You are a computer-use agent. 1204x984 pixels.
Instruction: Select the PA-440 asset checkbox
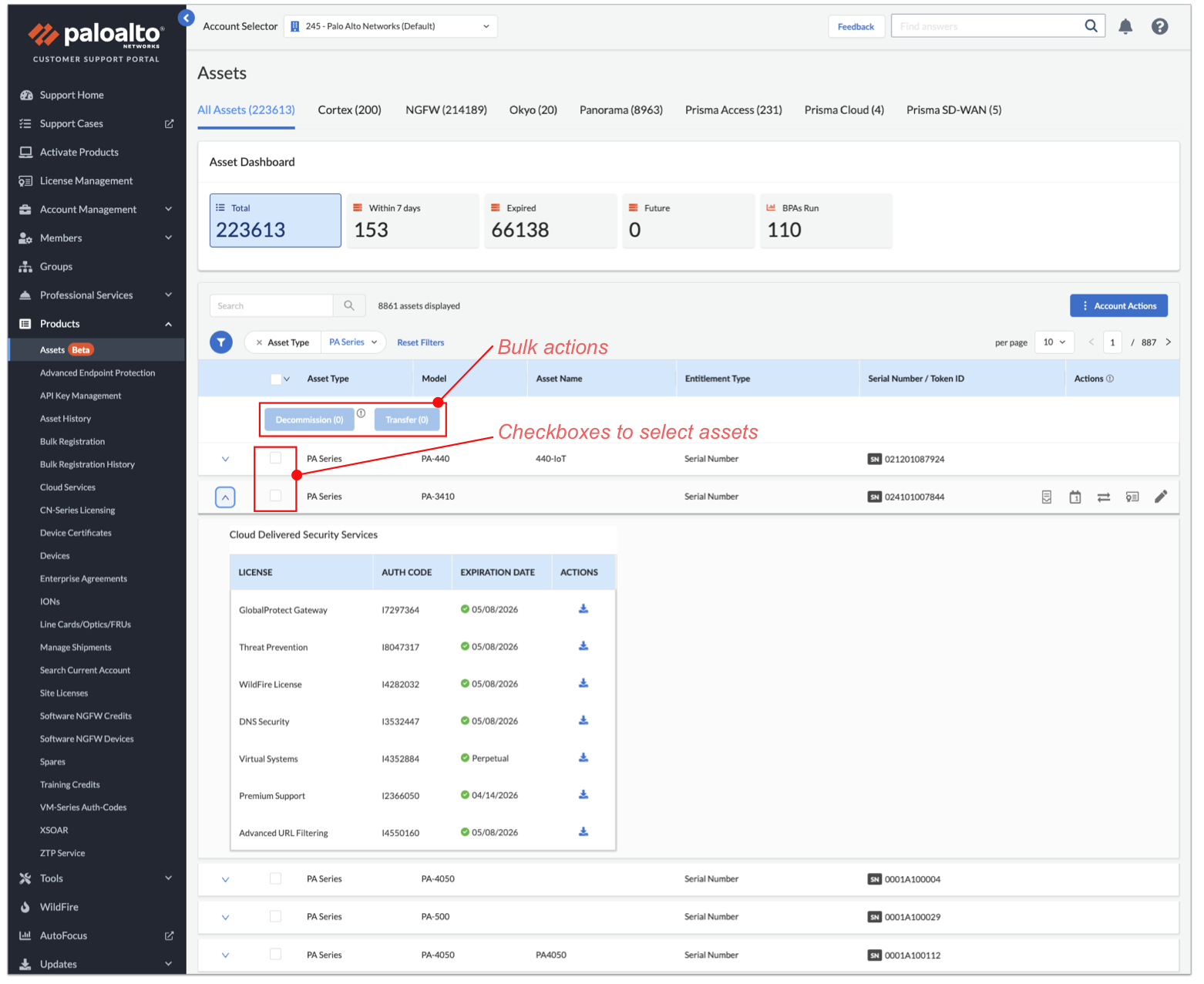tap(275, 458)
